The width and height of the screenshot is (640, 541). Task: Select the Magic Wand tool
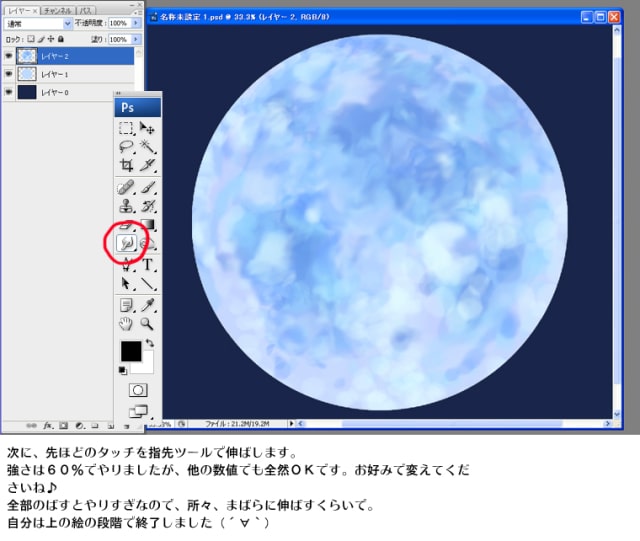(x=147, y=146)
